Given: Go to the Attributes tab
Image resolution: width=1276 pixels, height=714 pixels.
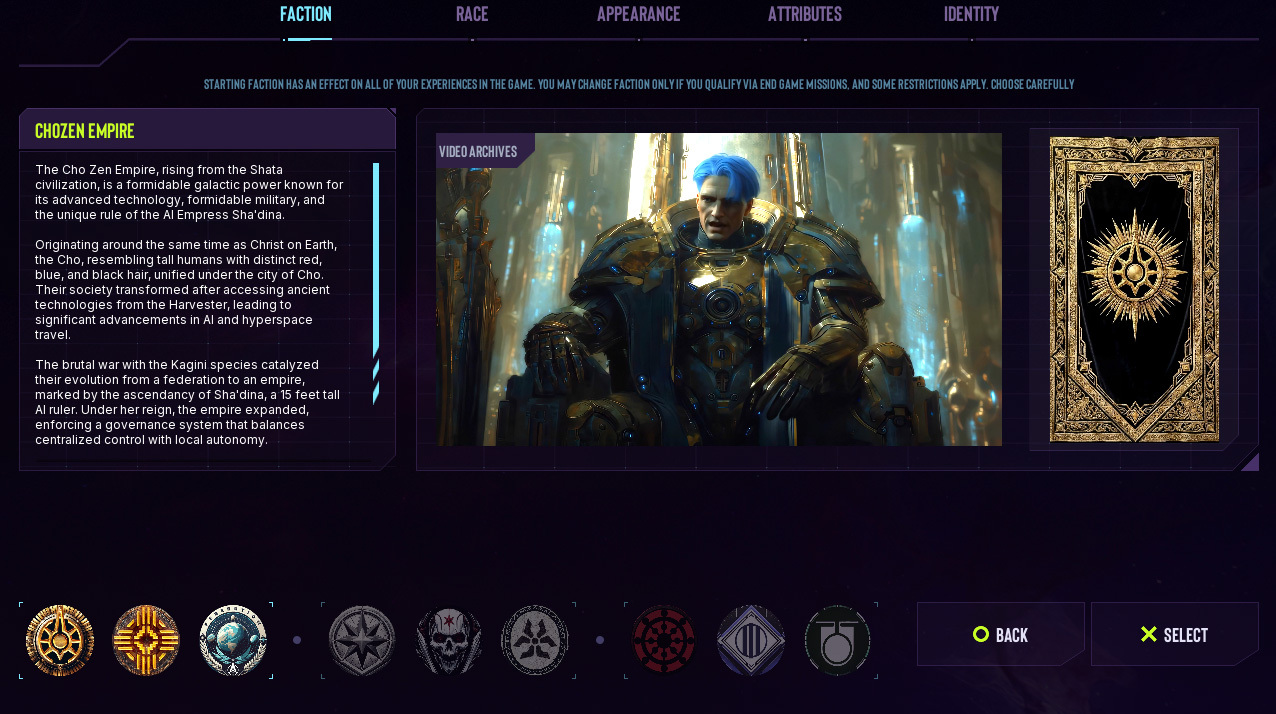Looking at the screenshot, I should click(805, 14).
